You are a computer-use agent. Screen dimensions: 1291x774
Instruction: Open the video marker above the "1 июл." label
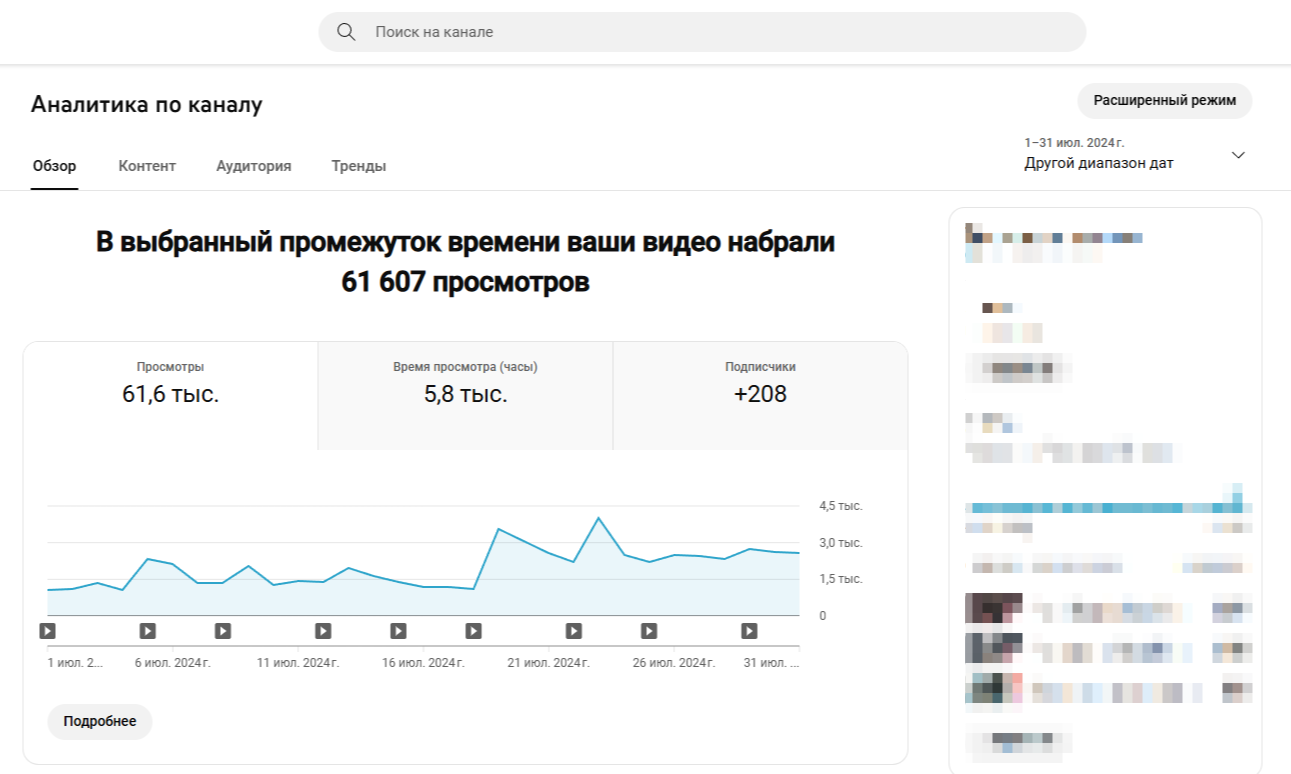pyautogui.click(x=48, y=631)
